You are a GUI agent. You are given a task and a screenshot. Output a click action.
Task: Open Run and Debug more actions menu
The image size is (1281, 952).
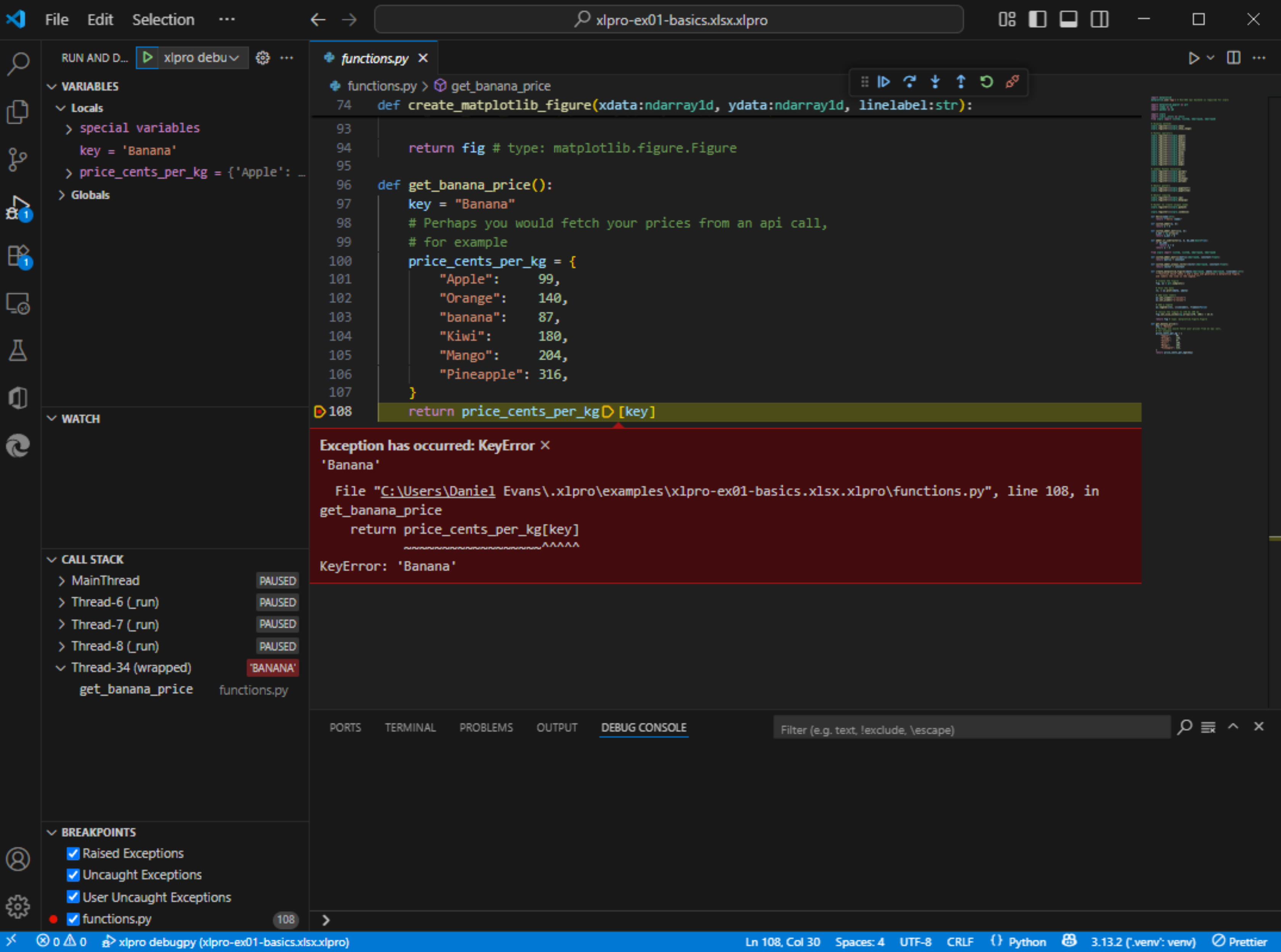point(286,58)
